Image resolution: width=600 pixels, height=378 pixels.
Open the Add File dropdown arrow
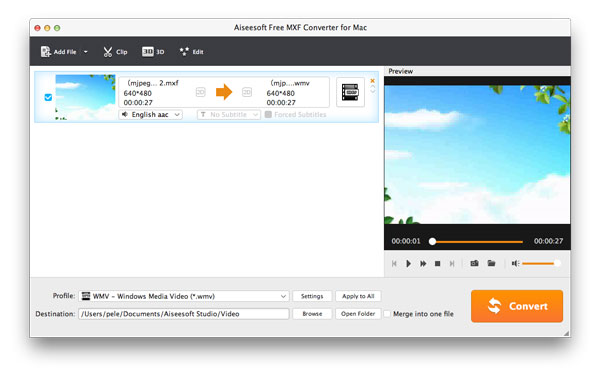coord(86,52)
